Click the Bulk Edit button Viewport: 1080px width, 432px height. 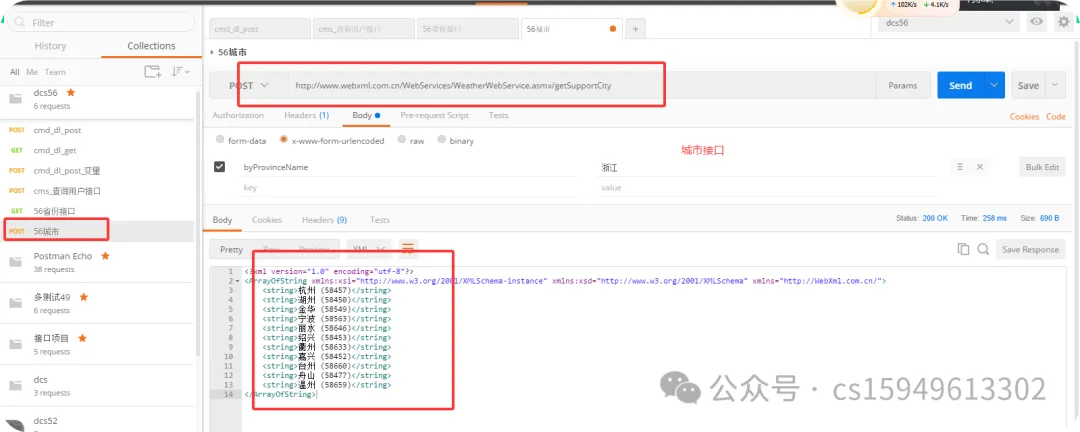[x=1042, y=167]
